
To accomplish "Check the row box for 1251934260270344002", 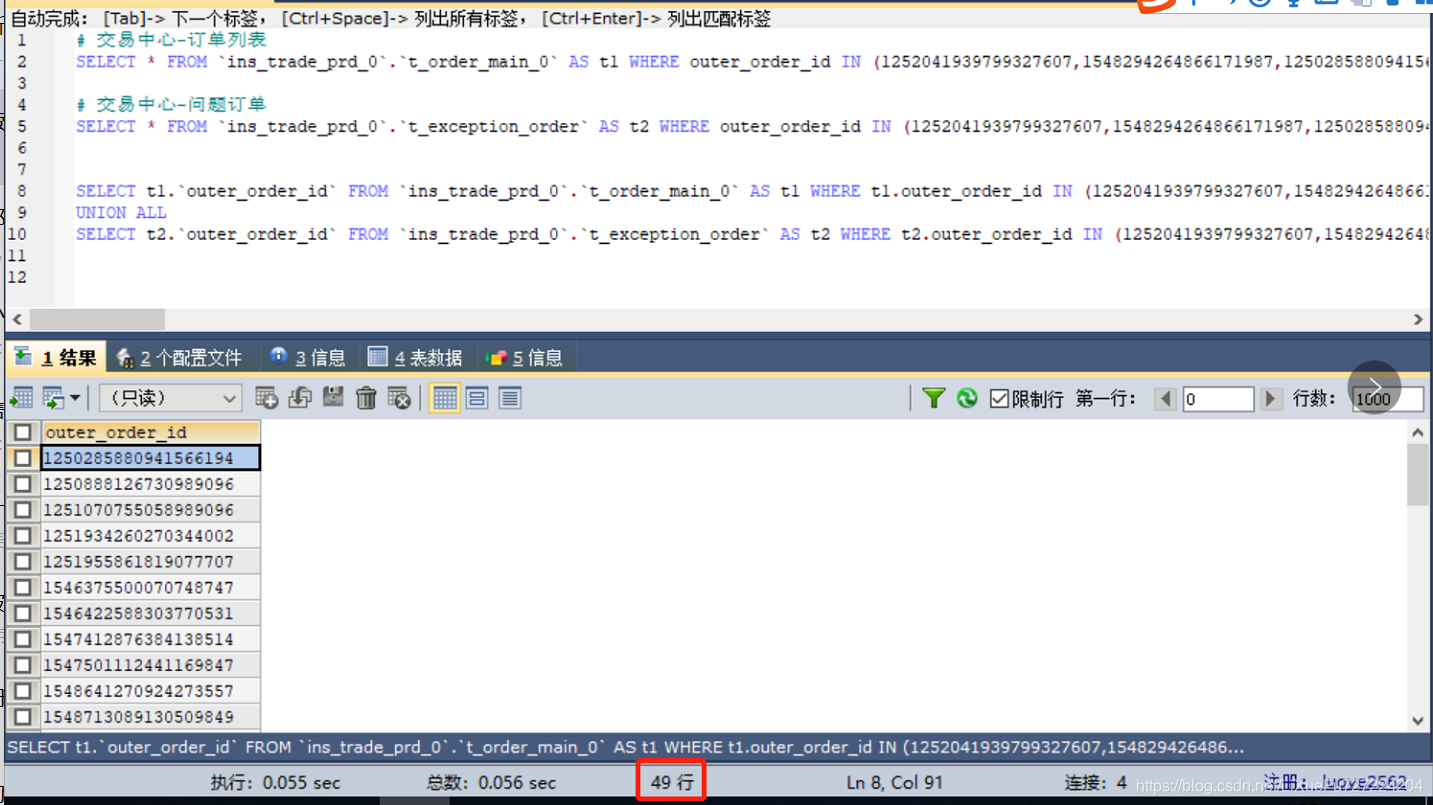I will [x=23, y=536].
